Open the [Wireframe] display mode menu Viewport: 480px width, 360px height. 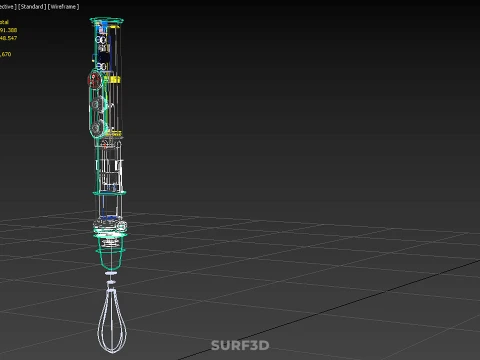coord(64,7)
